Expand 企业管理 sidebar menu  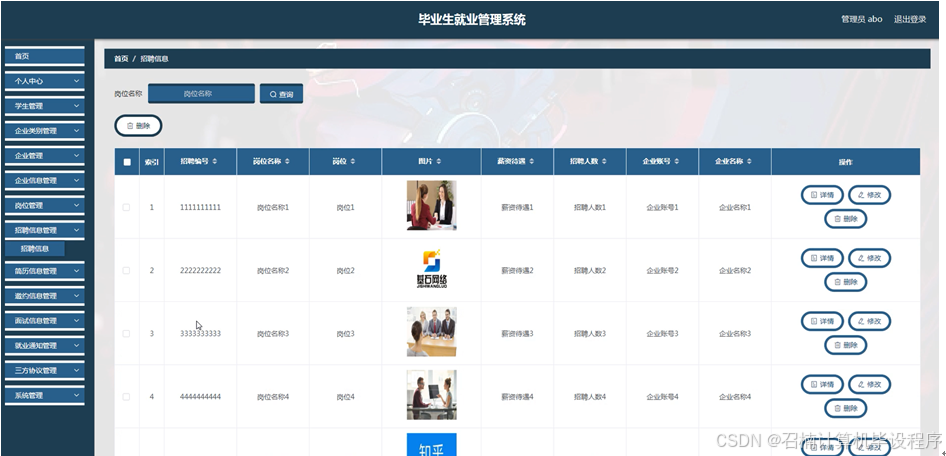tap(45, 156)
